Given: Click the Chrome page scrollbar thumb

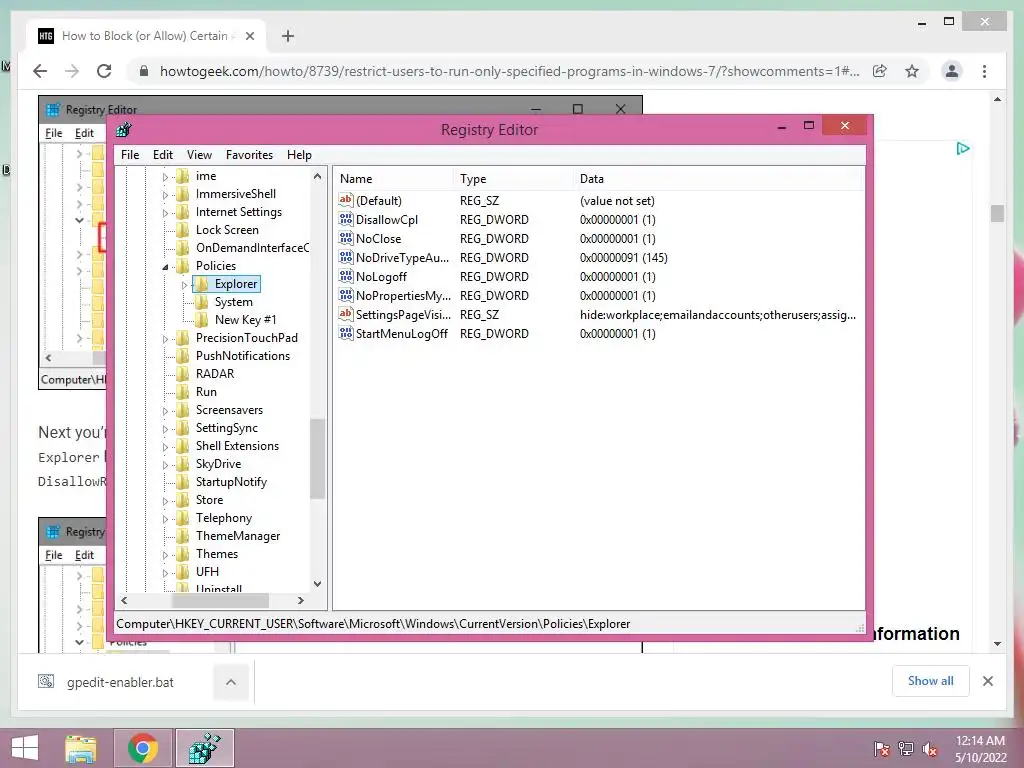Looking at the screenshot, I should pyautogui.click(x=997, y=214).
